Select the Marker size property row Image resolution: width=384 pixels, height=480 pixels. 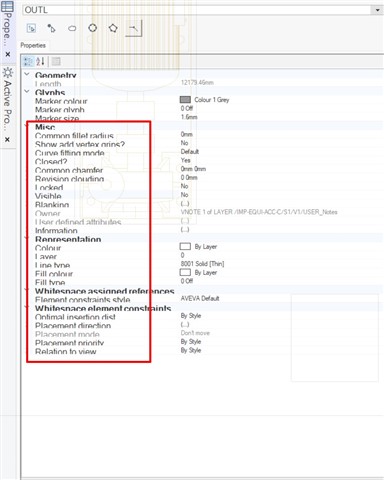coord(202,117)
